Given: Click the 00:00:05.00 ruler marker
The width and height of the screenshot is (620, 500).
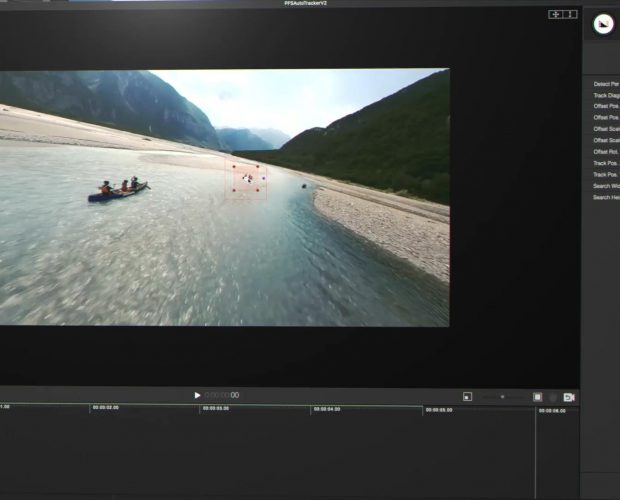Looking at the screenshot, I should point(439,410).
